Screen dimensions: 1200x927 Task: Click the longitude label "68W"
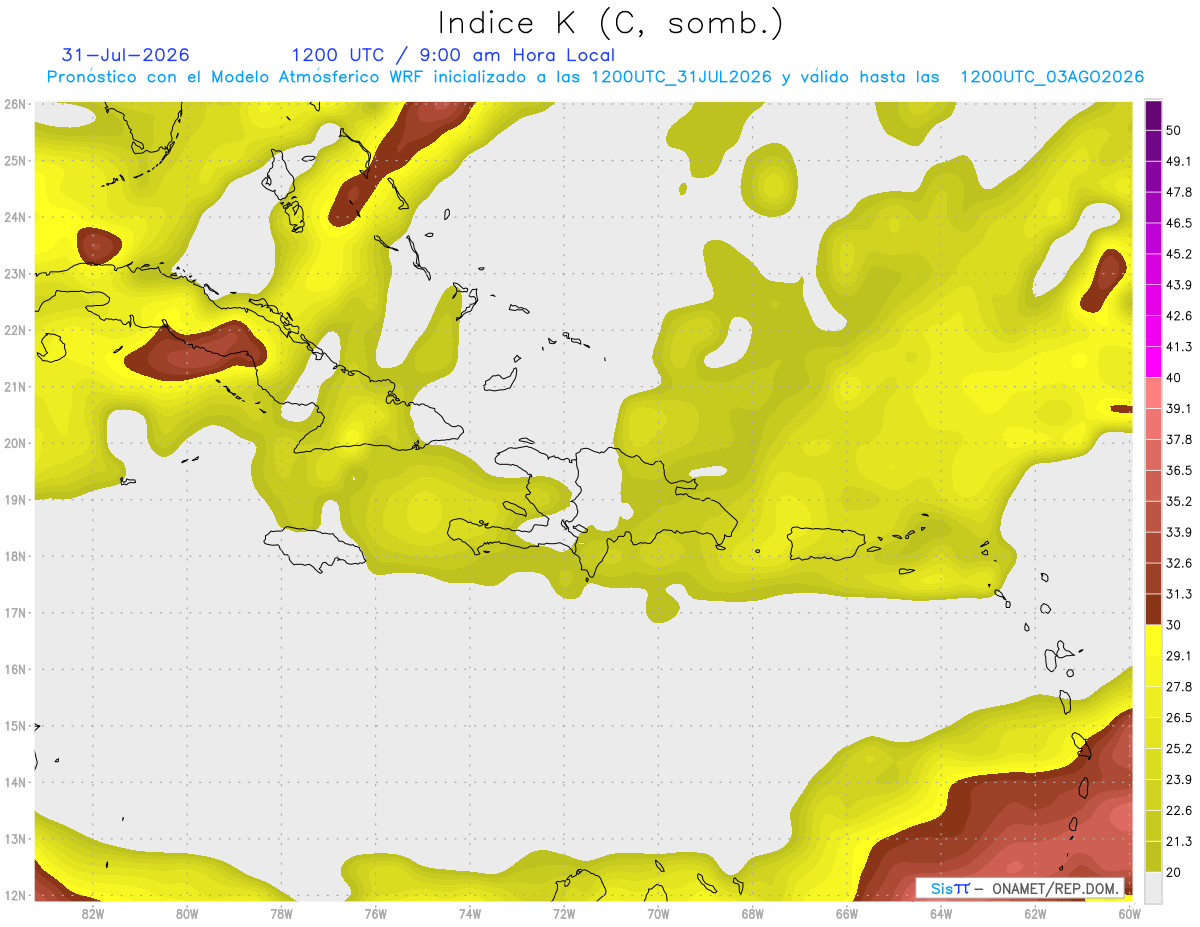click(x=752, y=914)
